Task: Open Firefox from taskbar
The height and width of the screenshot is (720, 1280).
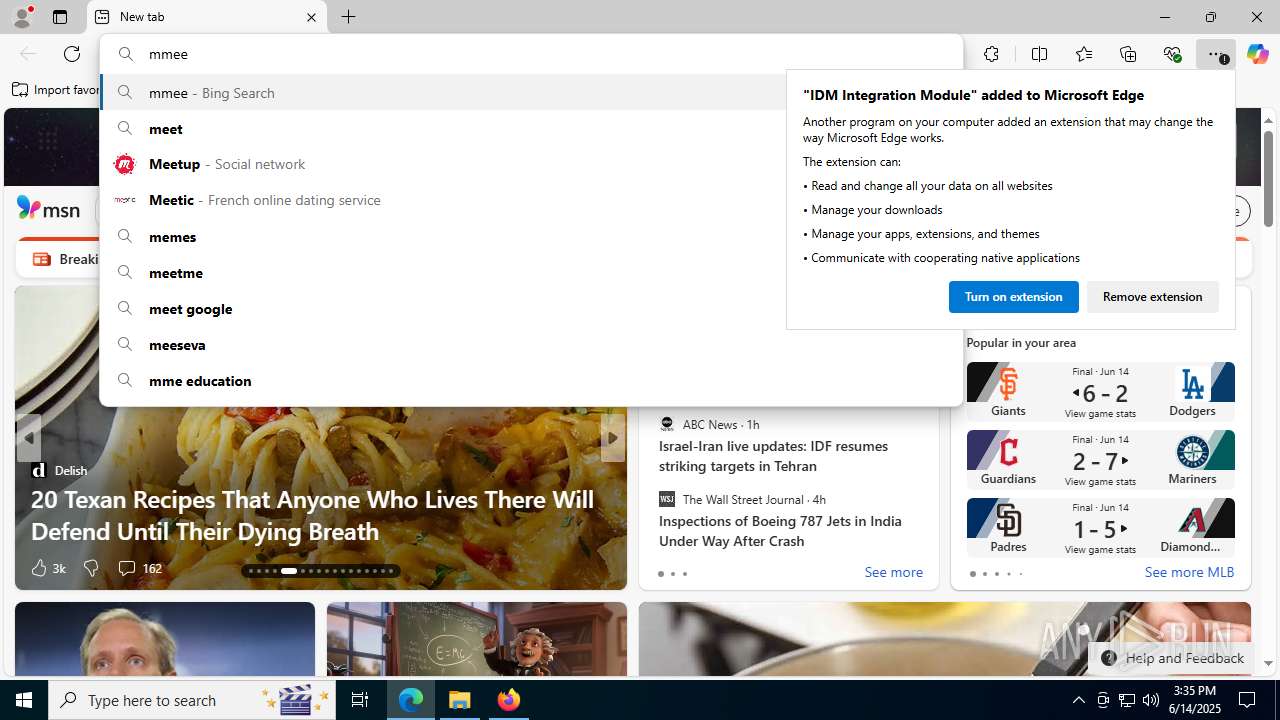Action: [509, 700]
